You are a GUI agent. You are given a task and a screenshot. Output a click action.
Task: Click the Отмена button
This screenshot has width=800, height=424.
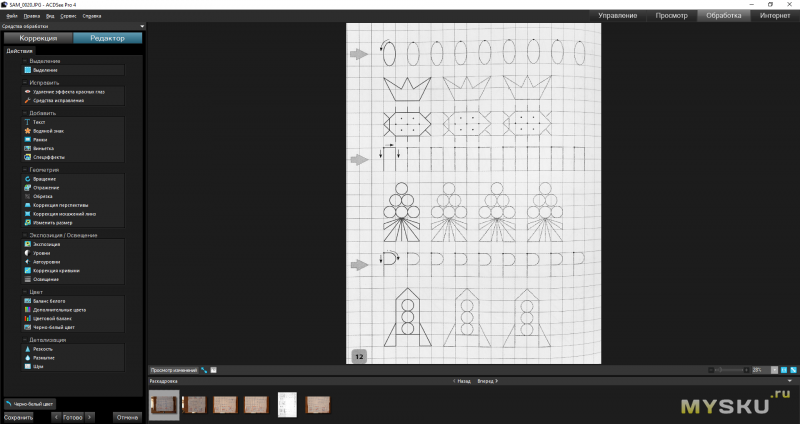(127, 416)
